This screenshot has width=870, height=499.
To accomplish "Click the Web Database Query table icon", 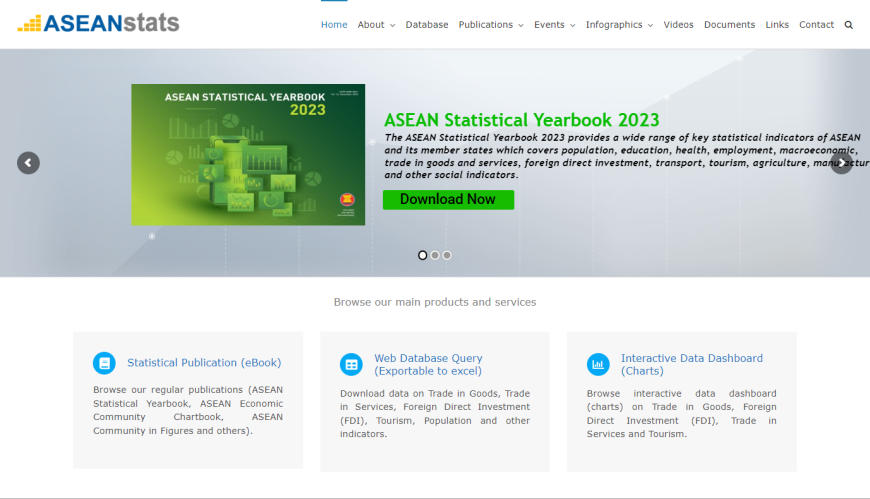I will [351, 365].
